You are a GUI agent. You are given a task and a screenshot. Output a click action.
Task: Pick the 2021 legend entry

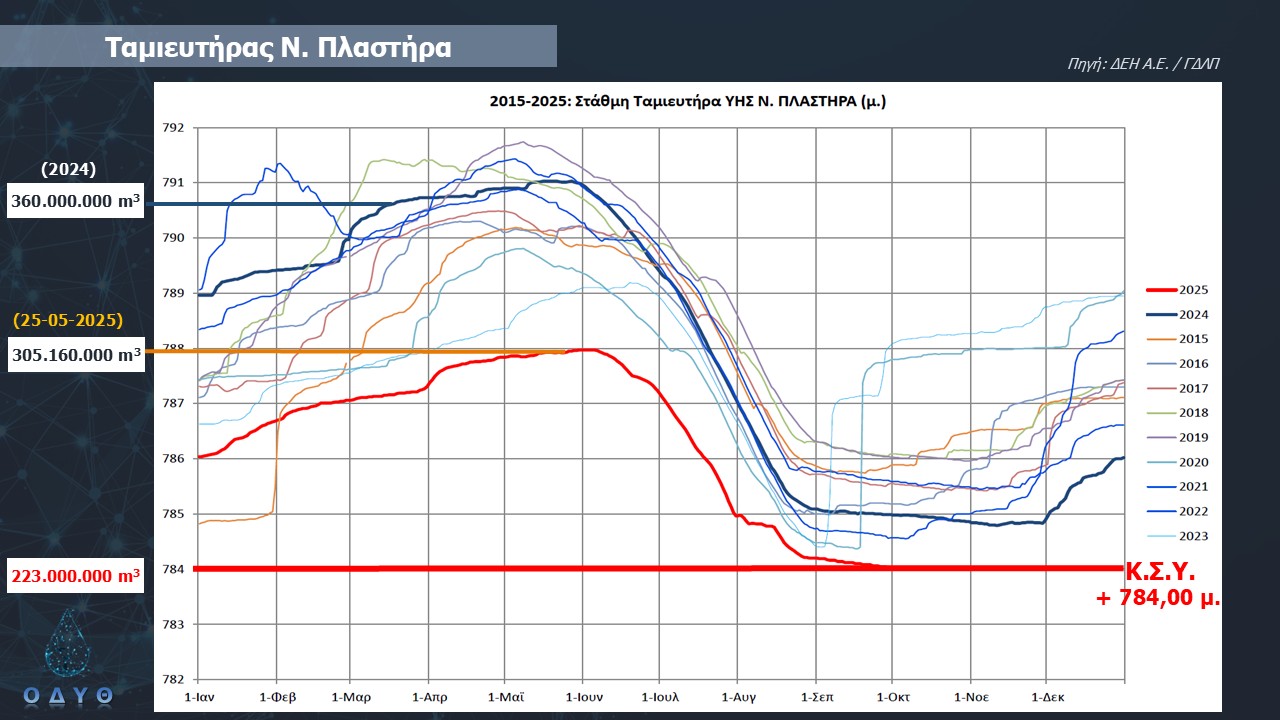coord(1193,487)
